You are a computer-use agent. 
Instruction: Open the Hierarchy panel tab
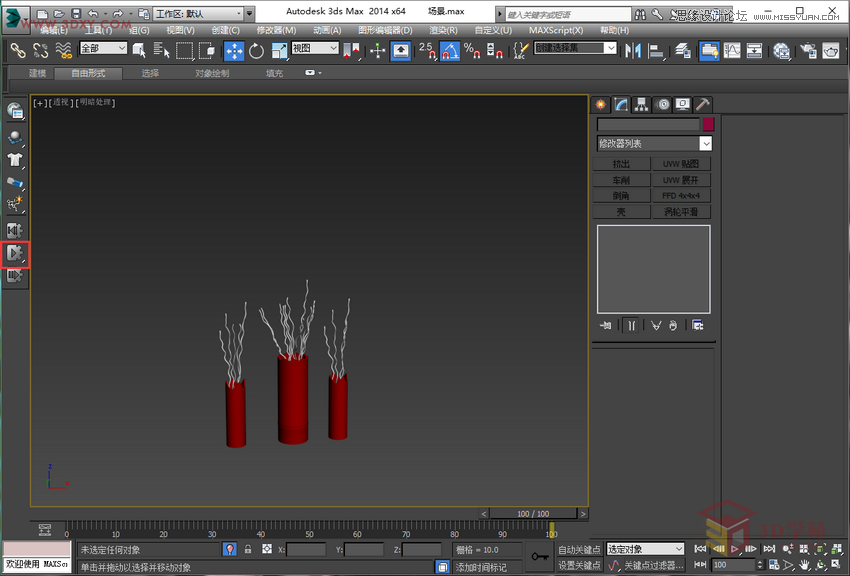pyautogui.click(x=641, y=104)
